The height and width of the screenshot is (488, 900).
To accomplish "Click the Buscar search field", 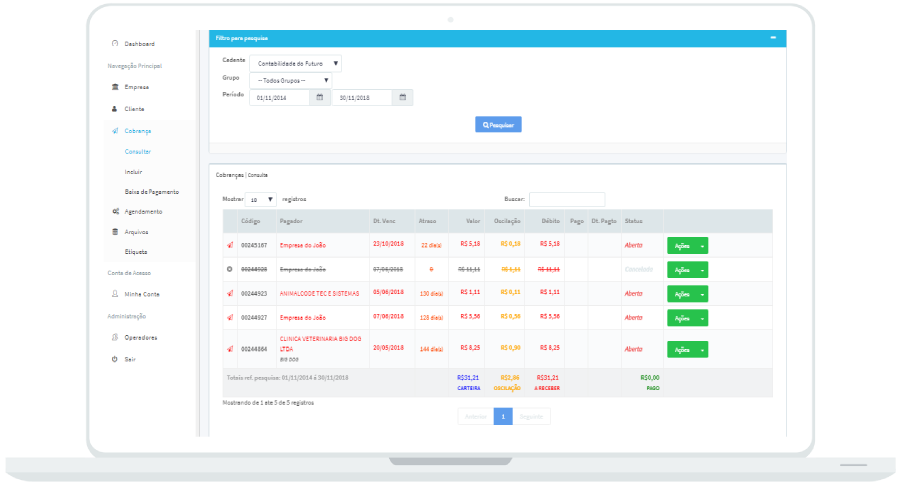I will coord(567,199).
